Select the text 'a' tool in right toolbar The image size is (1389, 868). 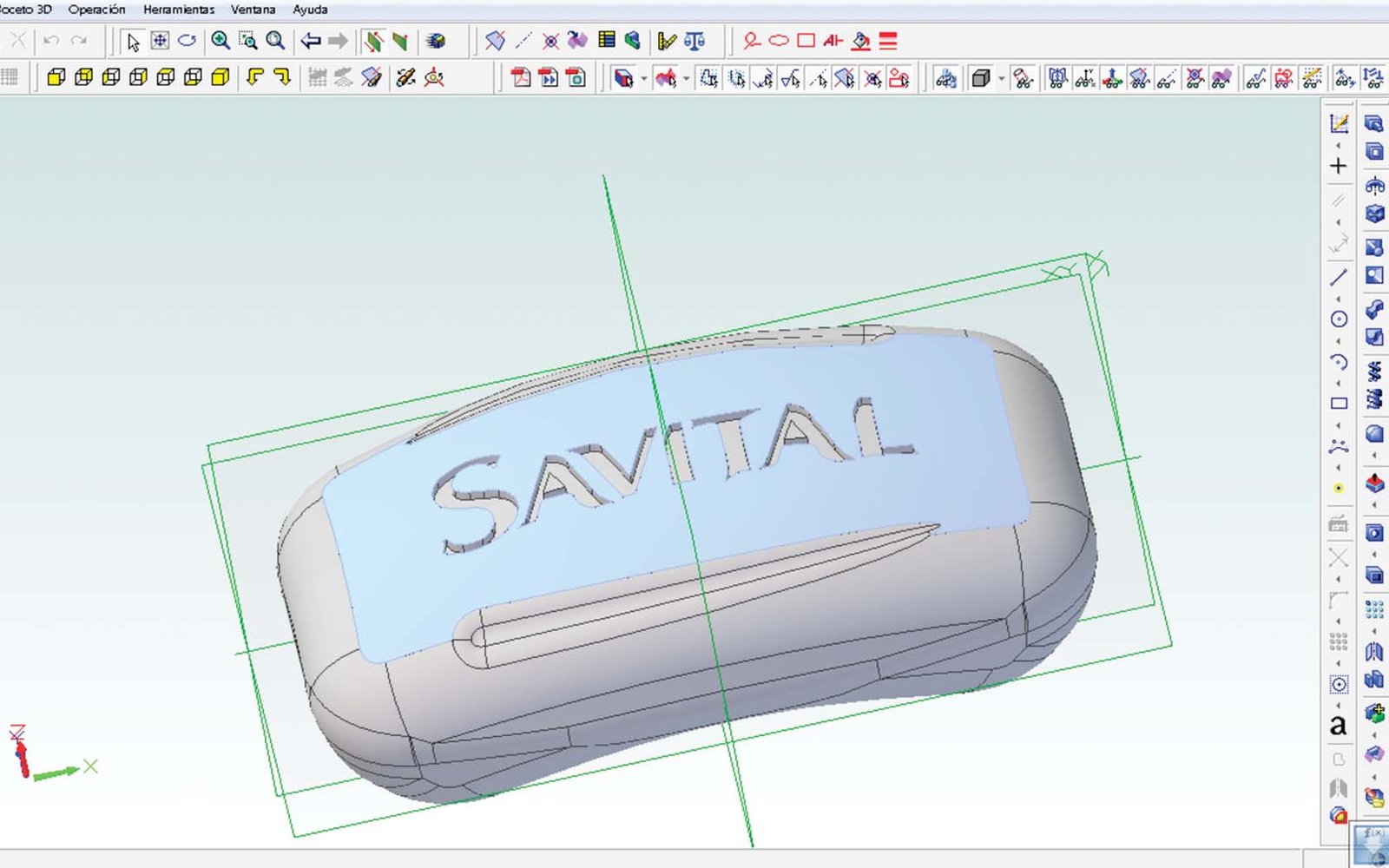pos(1339,726)
